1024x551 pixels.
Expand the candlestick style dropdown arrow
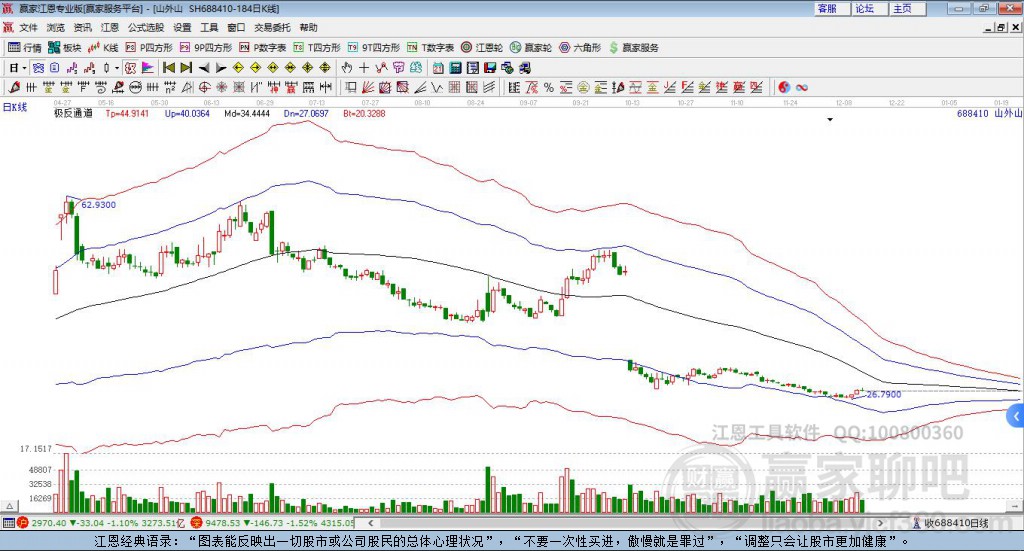point(117,68)
